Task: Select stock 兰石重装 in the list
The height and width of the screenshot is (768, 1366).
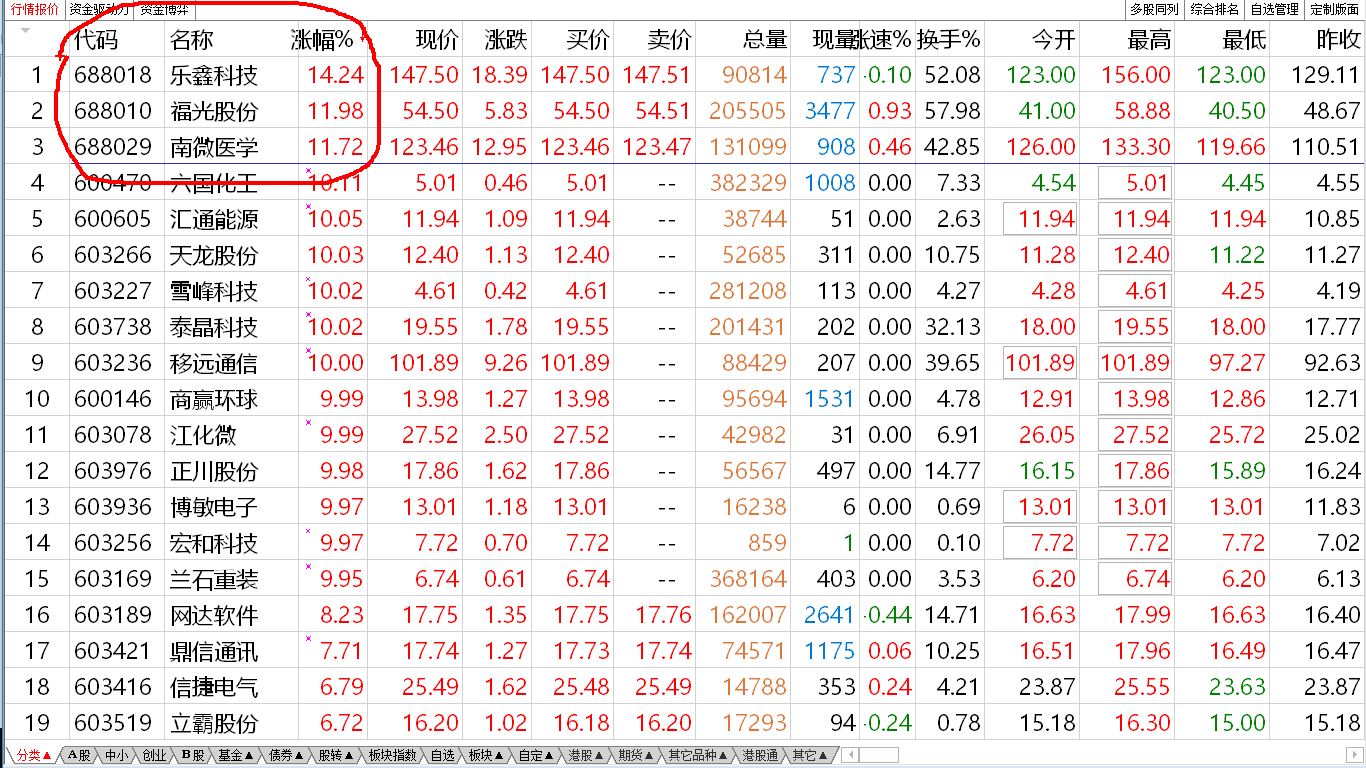Action: point(214,579)
